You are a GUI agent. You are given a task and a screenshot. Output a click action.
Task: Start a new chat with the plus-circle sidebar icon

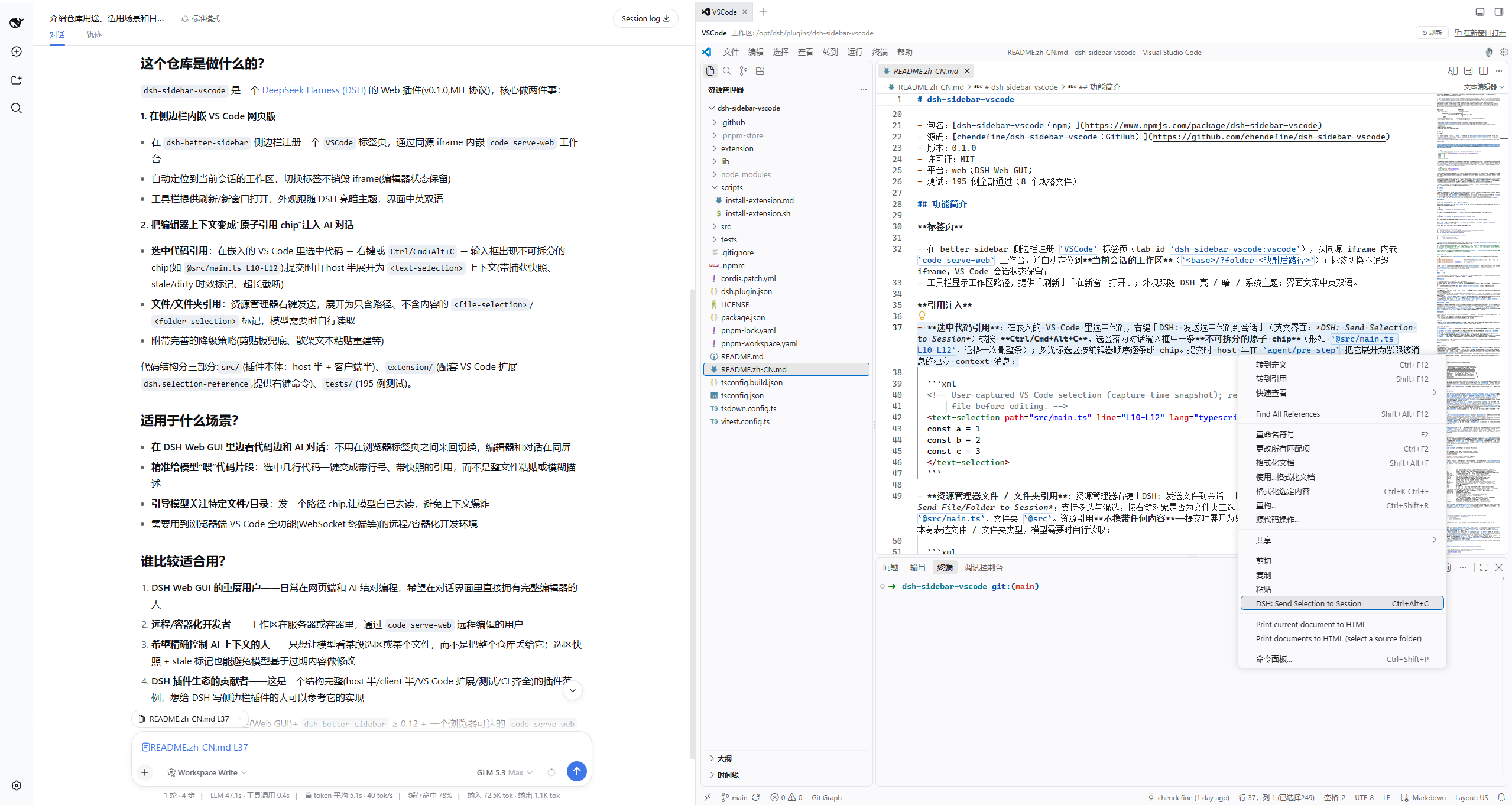point(17,51)
